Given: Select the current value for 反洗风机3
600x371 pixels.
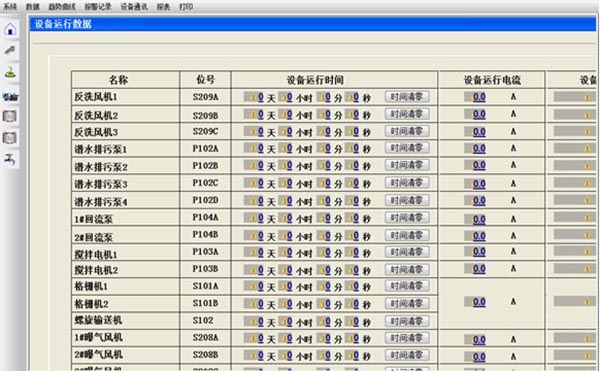Looking at the screenshot, I should point(475,132).
